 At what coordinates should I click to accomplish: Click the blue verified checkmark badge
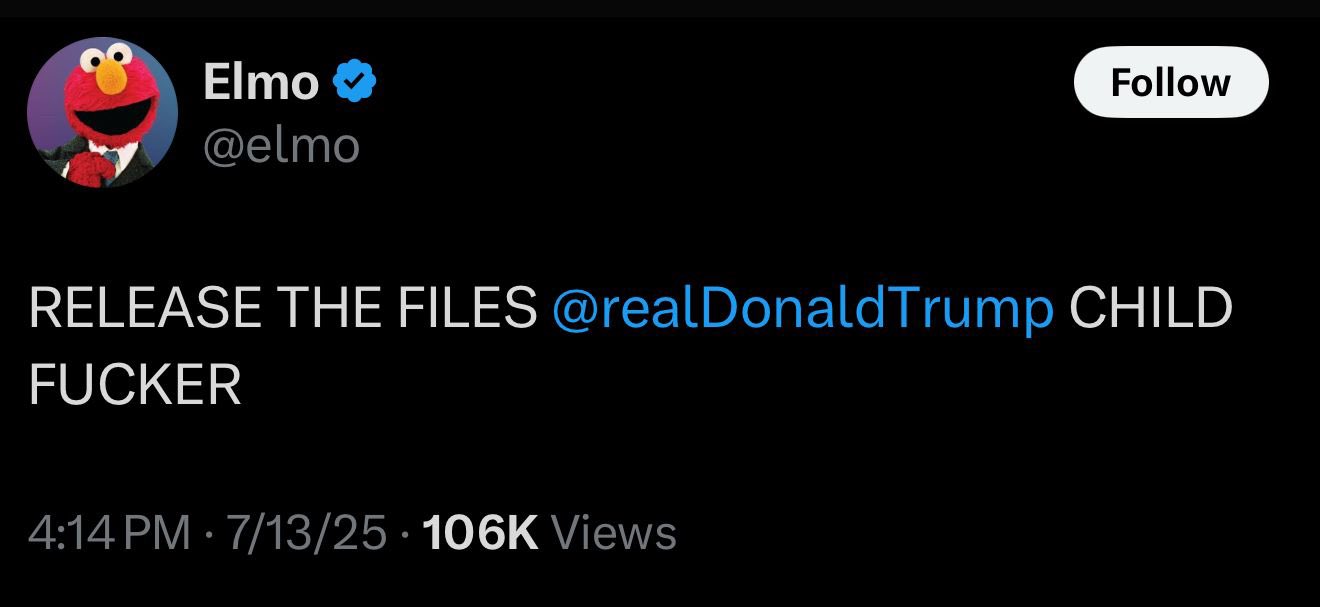[x=354, y=82]
